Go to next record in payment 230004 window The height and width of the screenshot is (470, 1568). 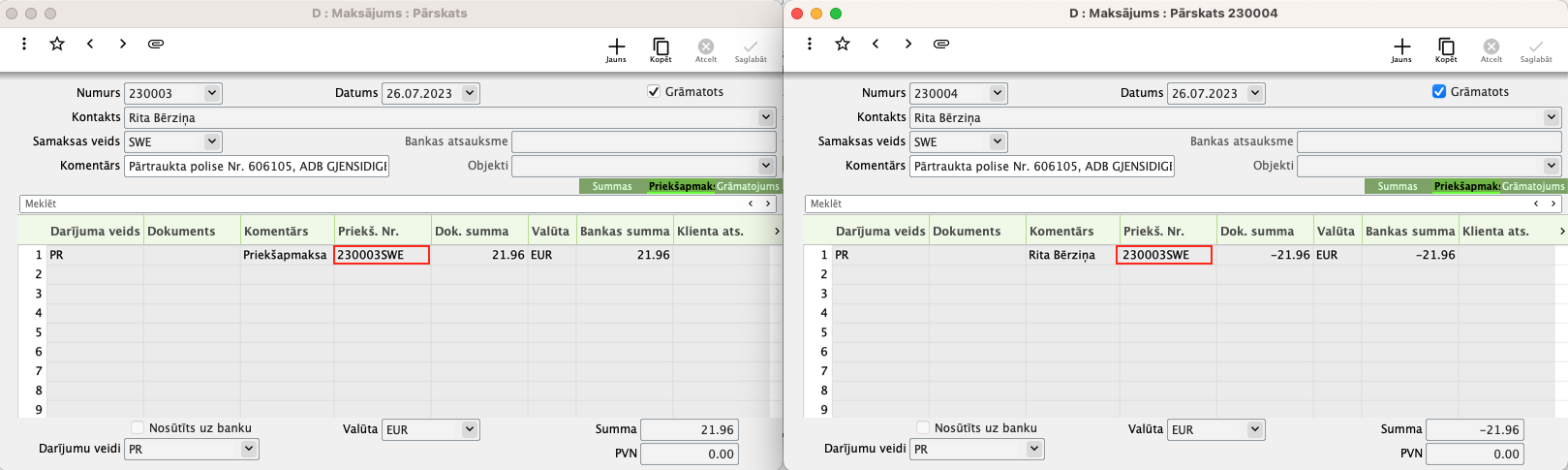(x=908, y=44)
